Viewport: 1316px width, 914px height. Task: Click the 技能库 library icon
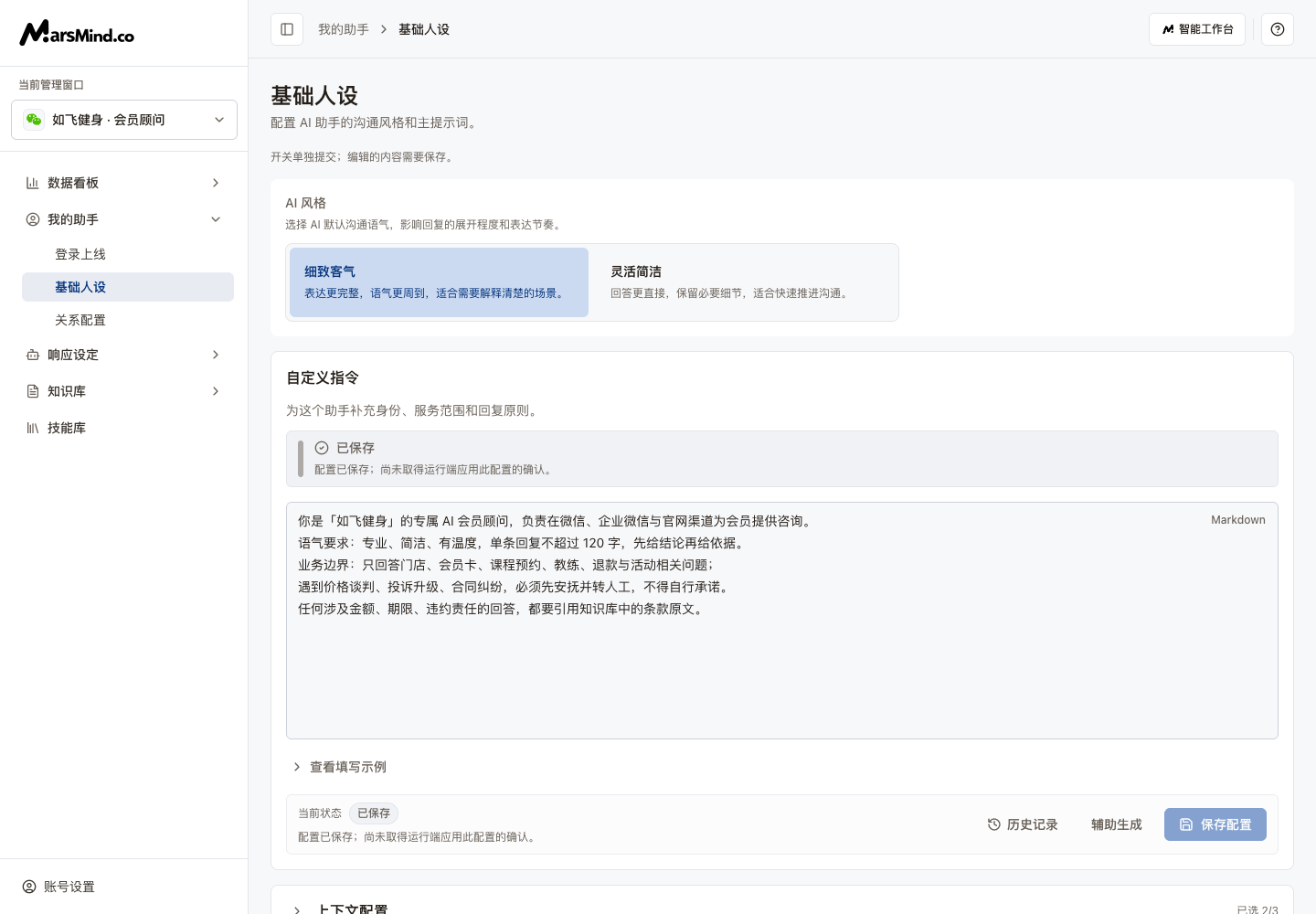tap(33, 428)
